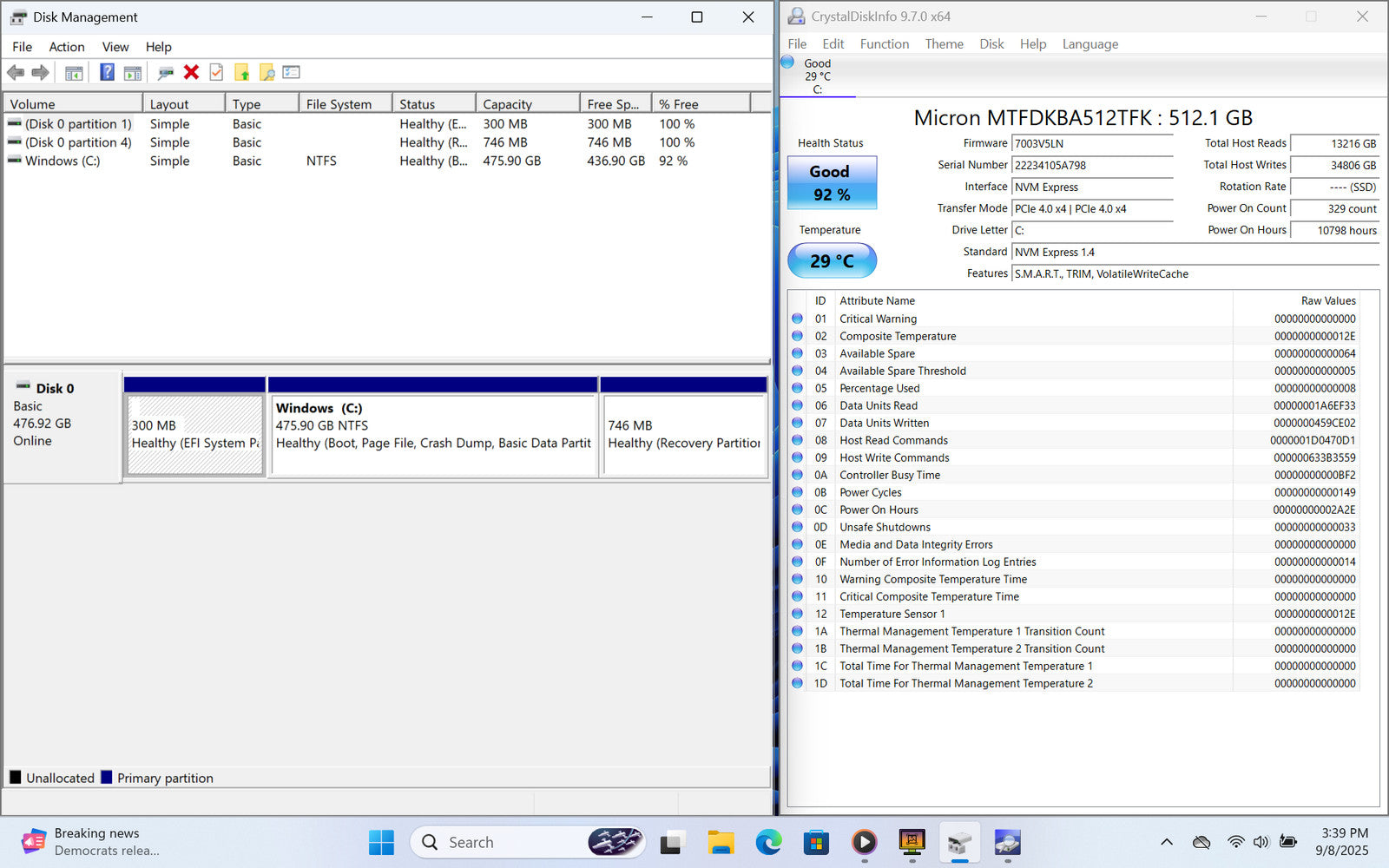Image resolution: width=1389 pixels, height=868 pixels.
Task: Open Microsoft Store from the taskbar
Action: pos(816,842)
